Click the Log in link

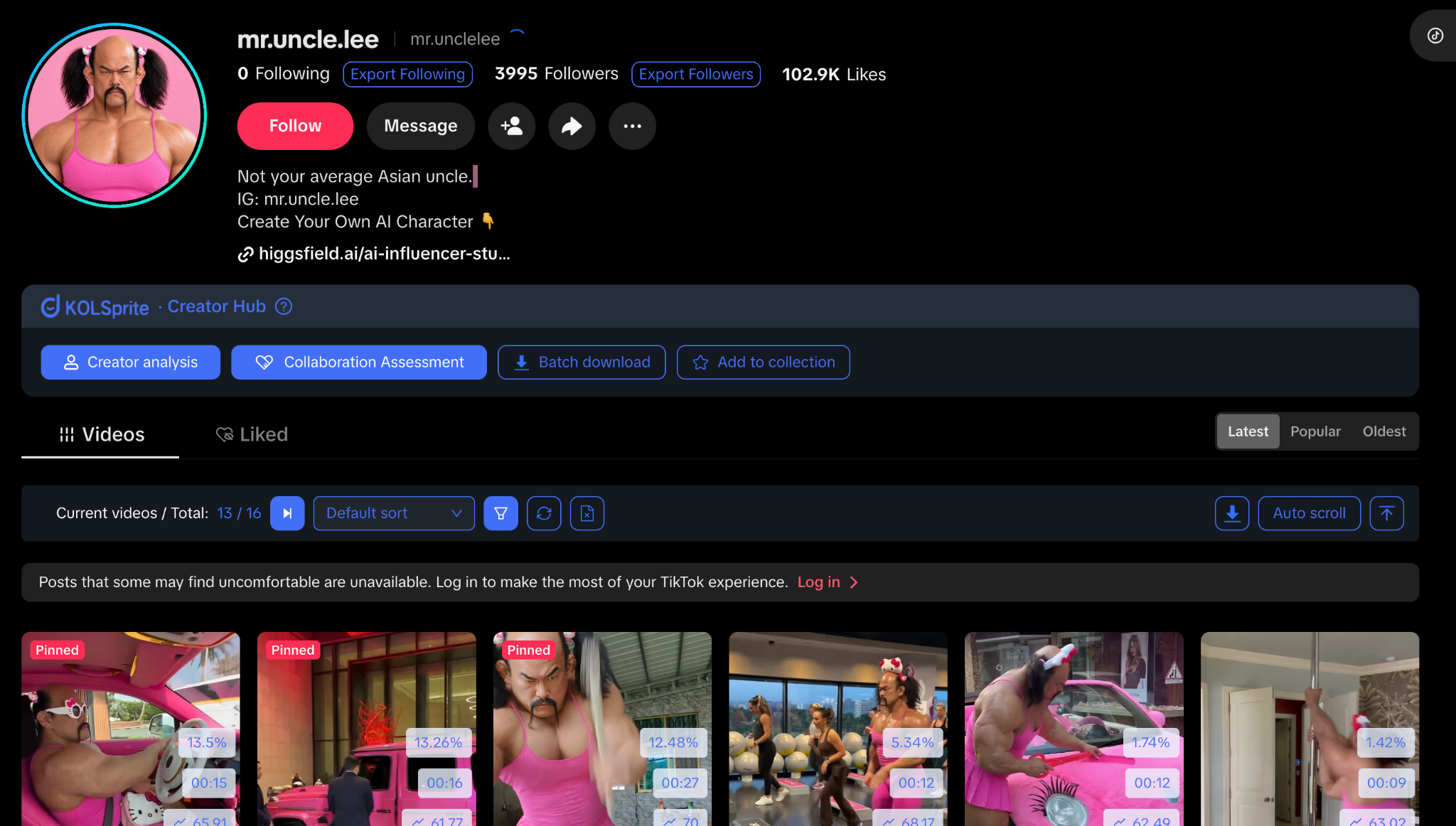[818, 582]
